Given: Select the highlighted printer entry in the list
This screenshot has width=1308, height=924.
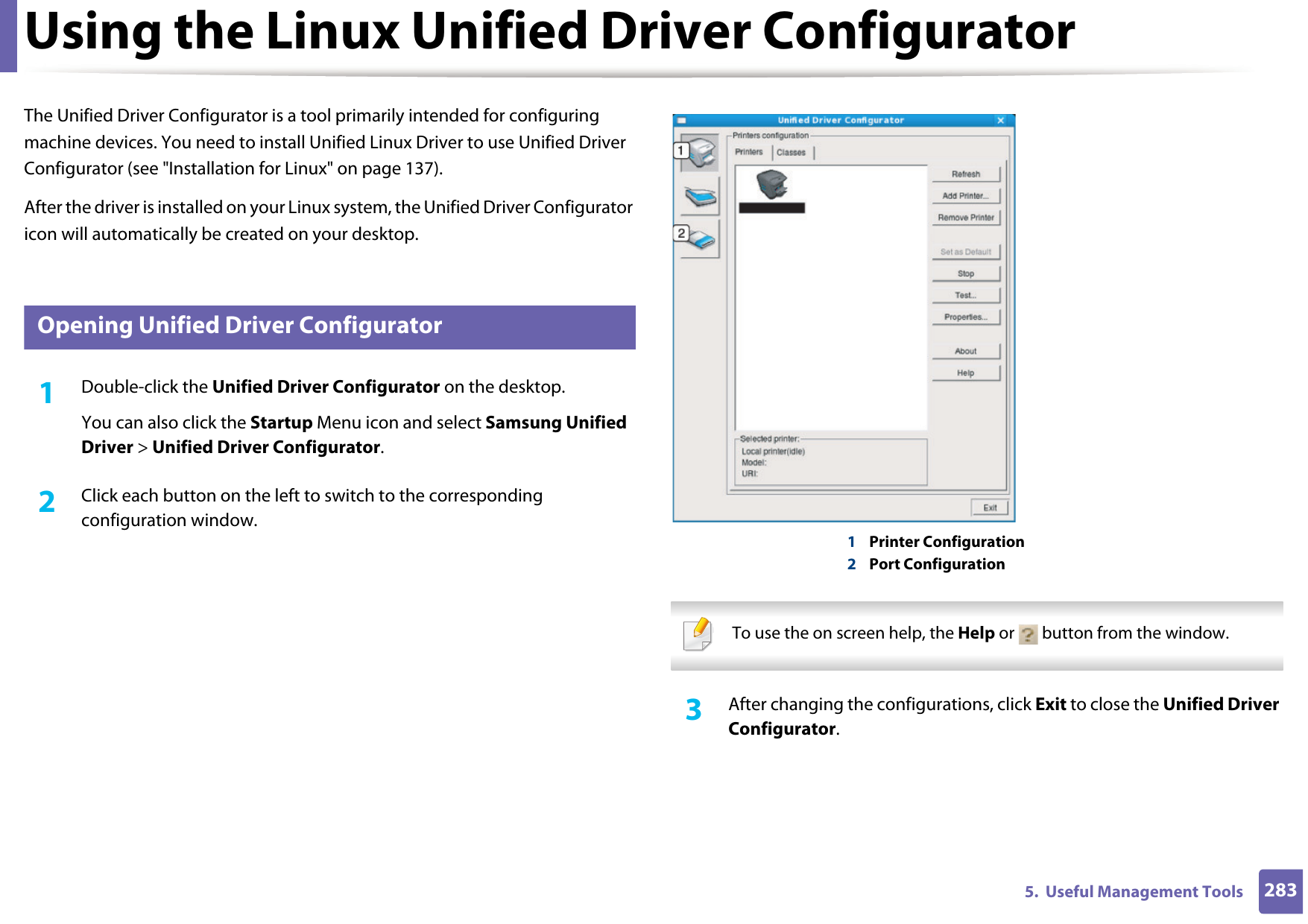Looking at the screenshot, I should coord(773,208).
